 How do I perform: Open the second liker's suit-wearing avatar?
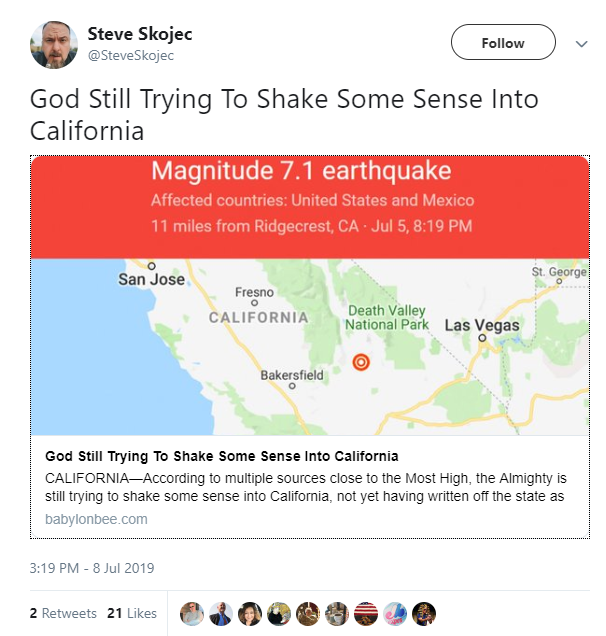(221, 613)
